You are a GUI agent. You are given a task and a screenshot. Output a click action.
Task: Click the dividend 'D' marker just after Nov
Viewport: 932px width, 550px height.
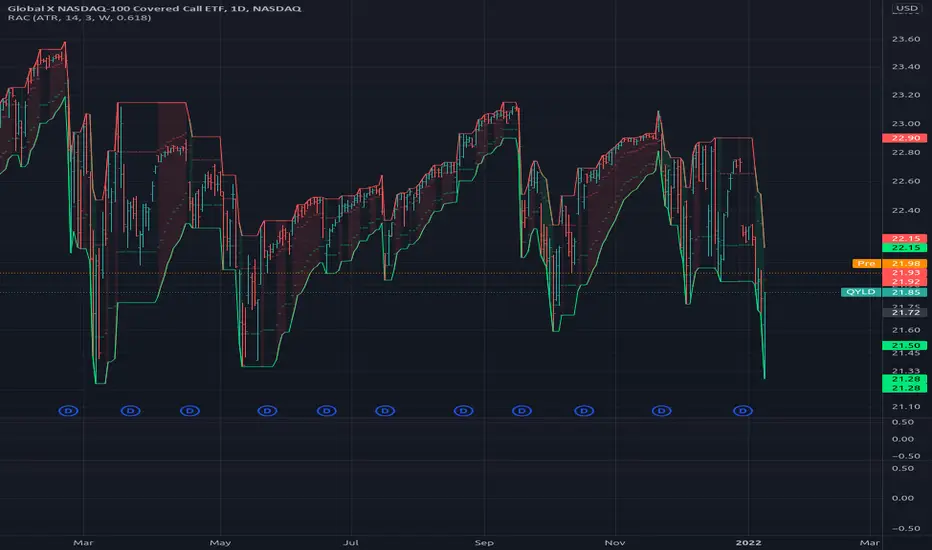(x=662, y=411)
